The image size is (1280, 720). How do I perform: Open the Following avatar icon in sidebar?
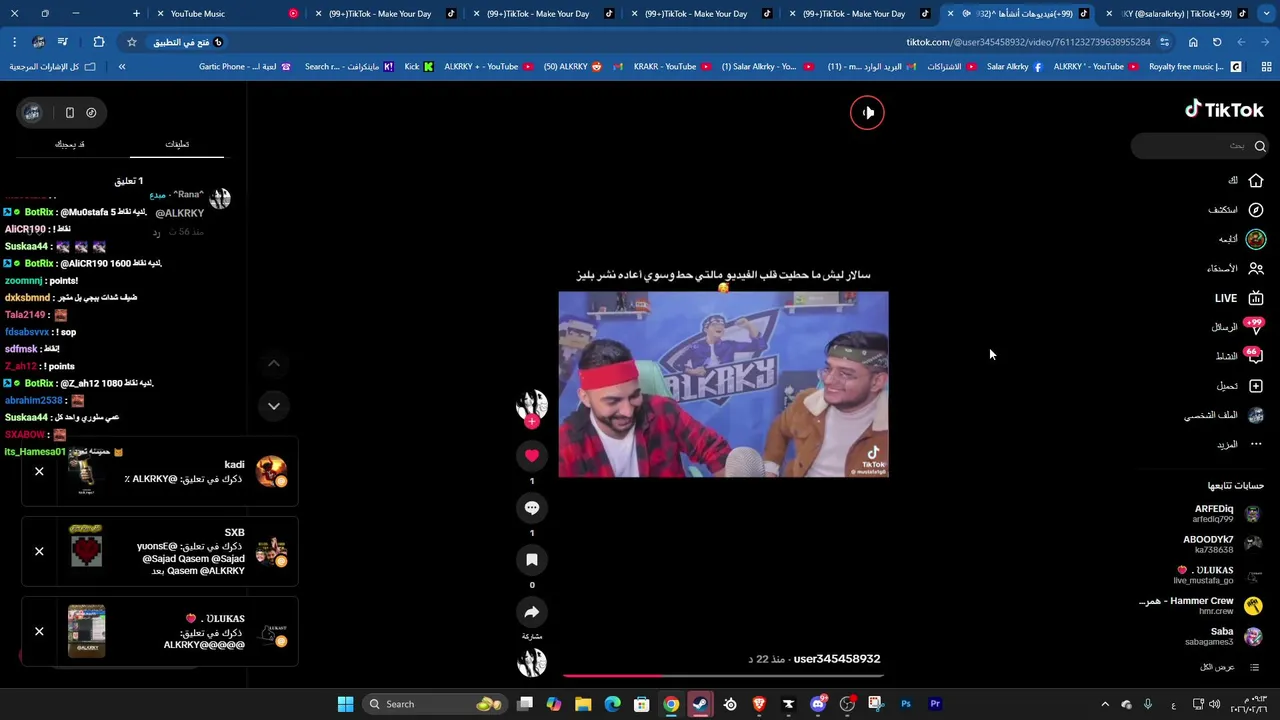[1256, 239]
